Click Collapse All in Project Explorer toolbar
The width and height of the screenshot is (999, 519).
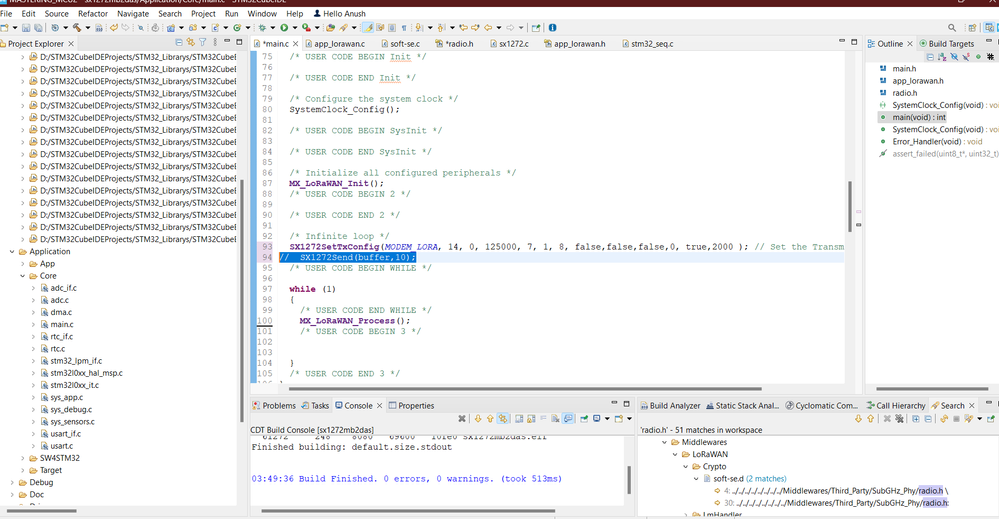point(179,43)
